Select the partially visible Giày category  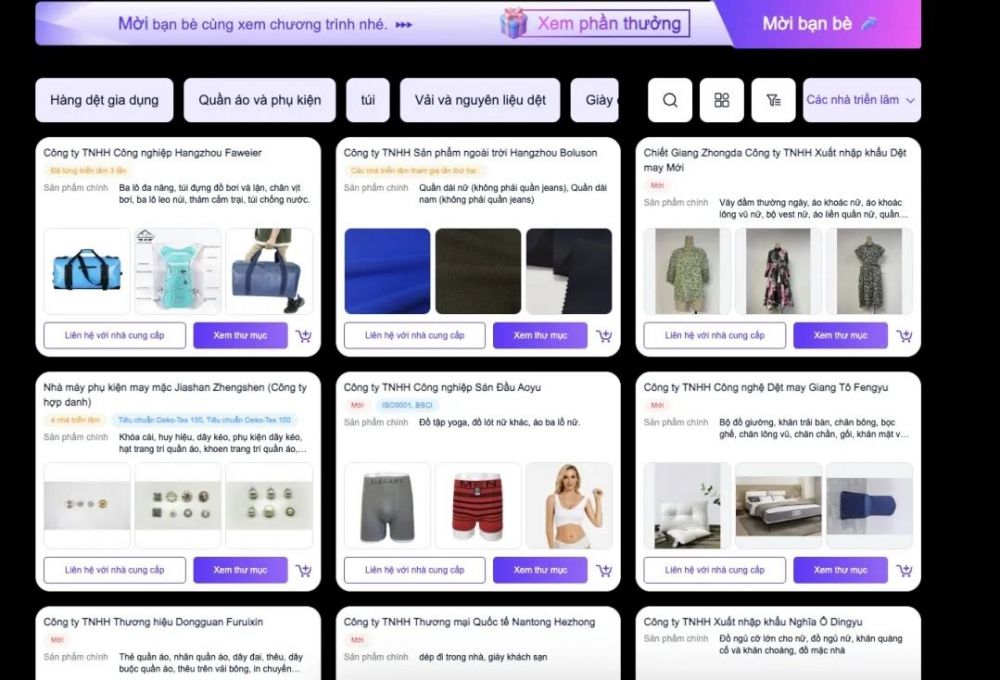click(x=595, y=100)
